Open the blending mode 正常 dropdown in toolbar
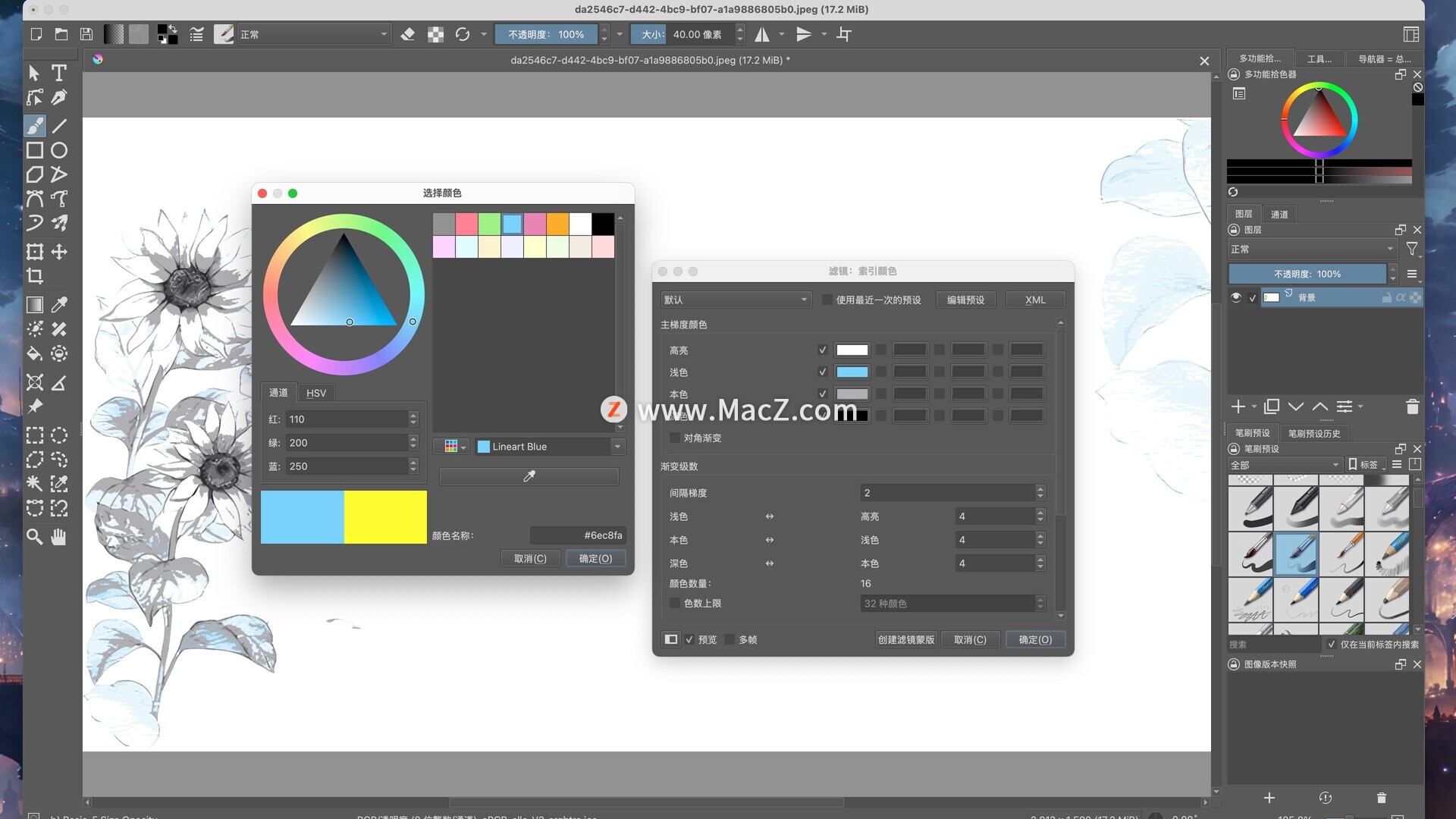This screenshot has width=1456, height=819. (314, 34)
